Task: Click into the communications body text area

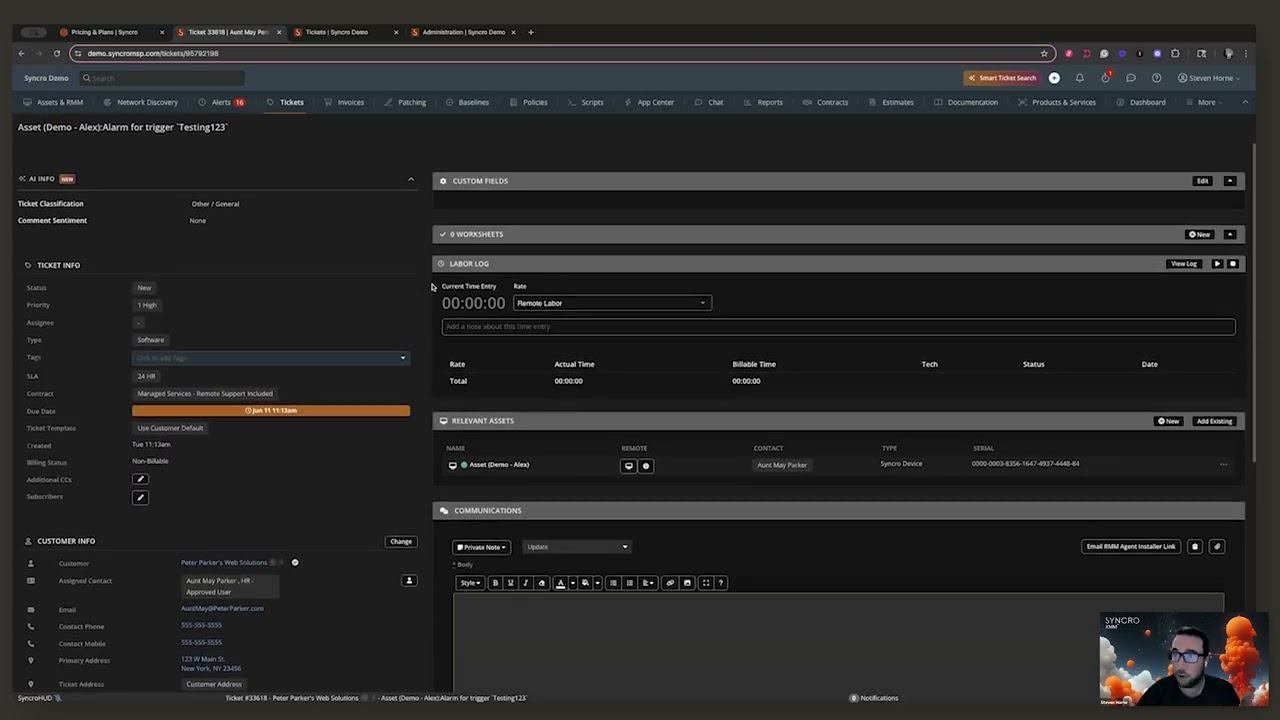Action: (x=838, y=640)
